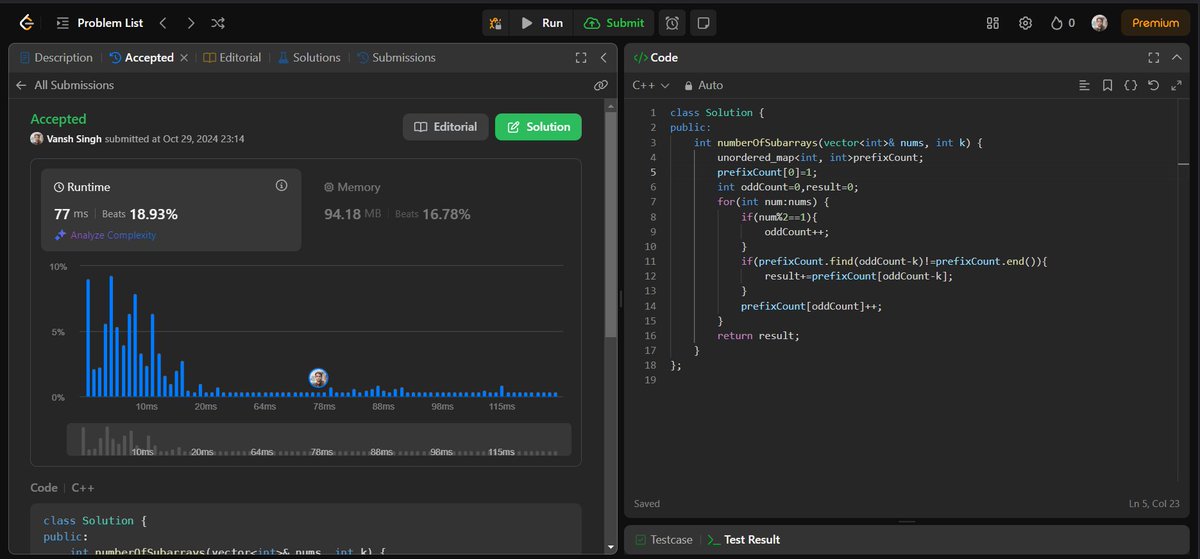Open the Problem List sidebar

(99, 22)
